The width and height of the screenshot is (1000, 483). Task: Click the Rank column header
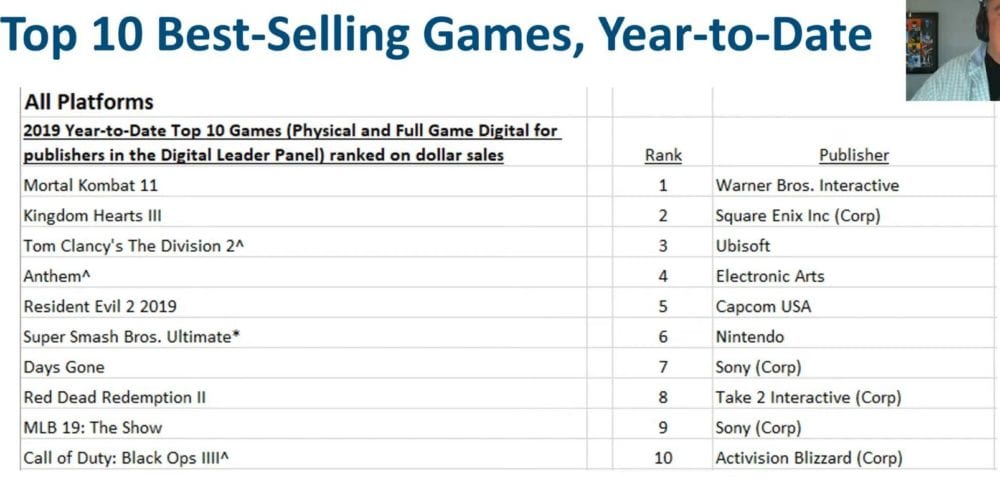[663, 155]
